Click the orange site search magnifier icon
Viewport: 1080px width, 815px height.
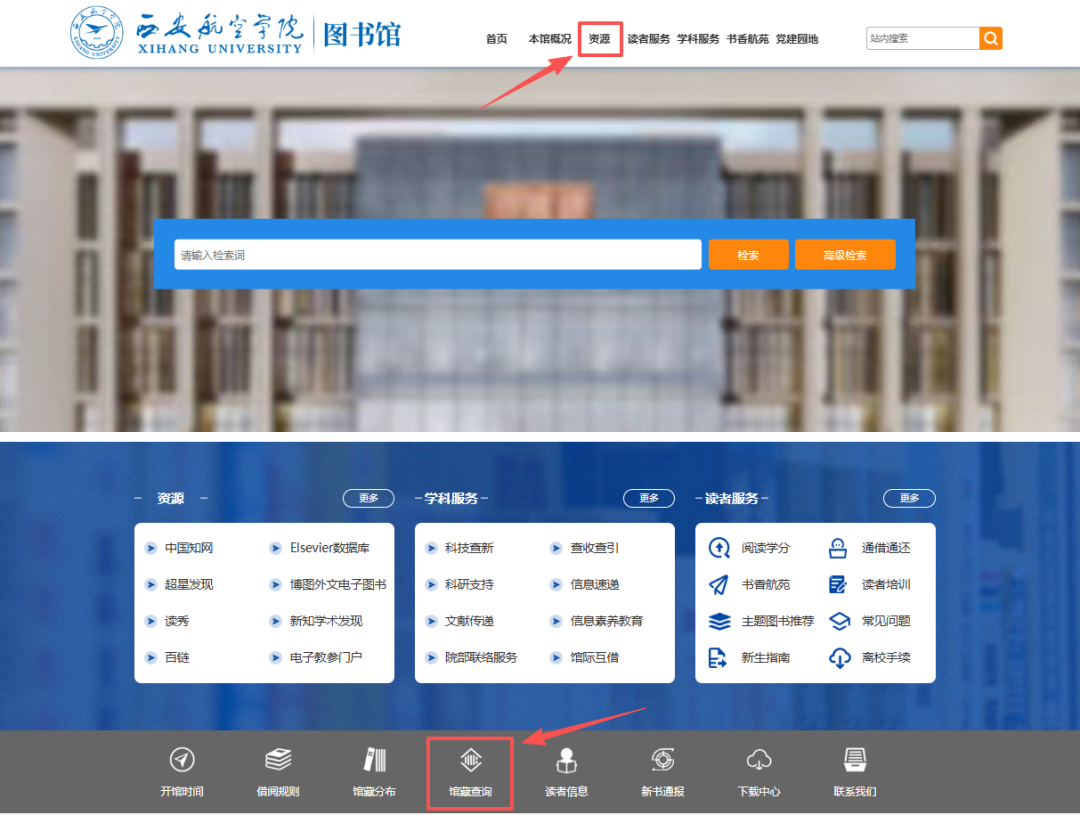pyautogui.click(x=991, y=39)
